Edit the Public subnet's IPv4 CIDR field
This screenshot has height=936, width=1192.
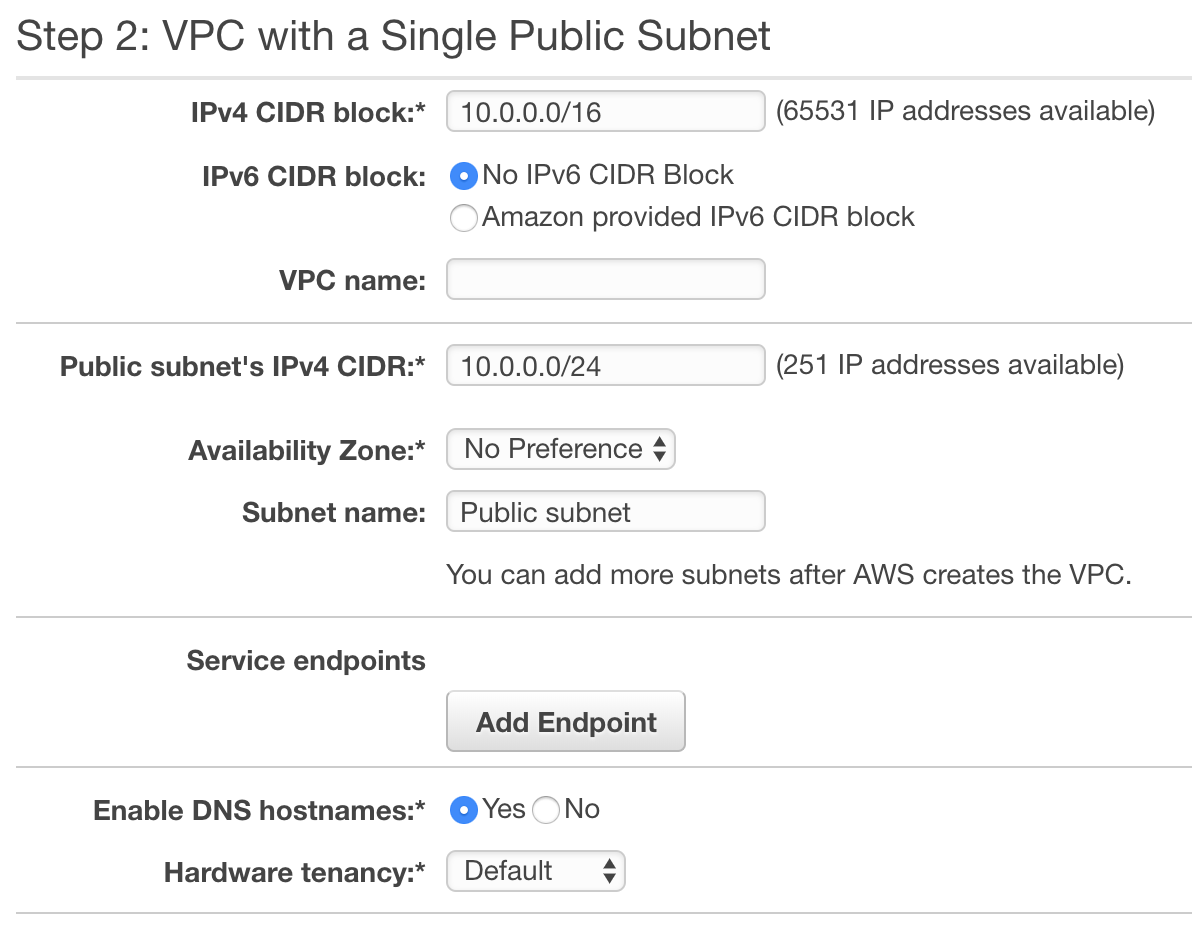click(606, 365)
